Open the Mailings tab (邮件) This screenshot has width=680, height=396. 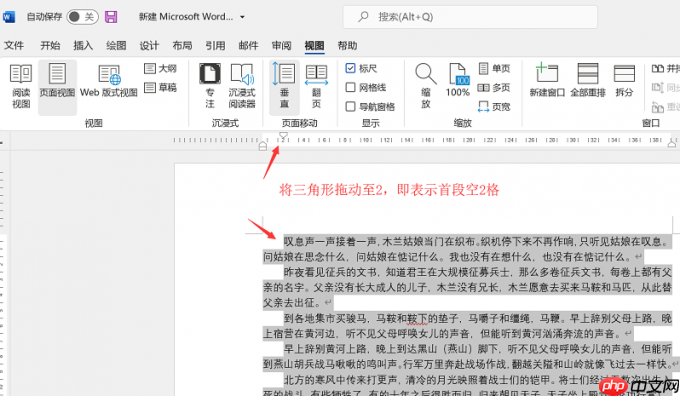248,46
